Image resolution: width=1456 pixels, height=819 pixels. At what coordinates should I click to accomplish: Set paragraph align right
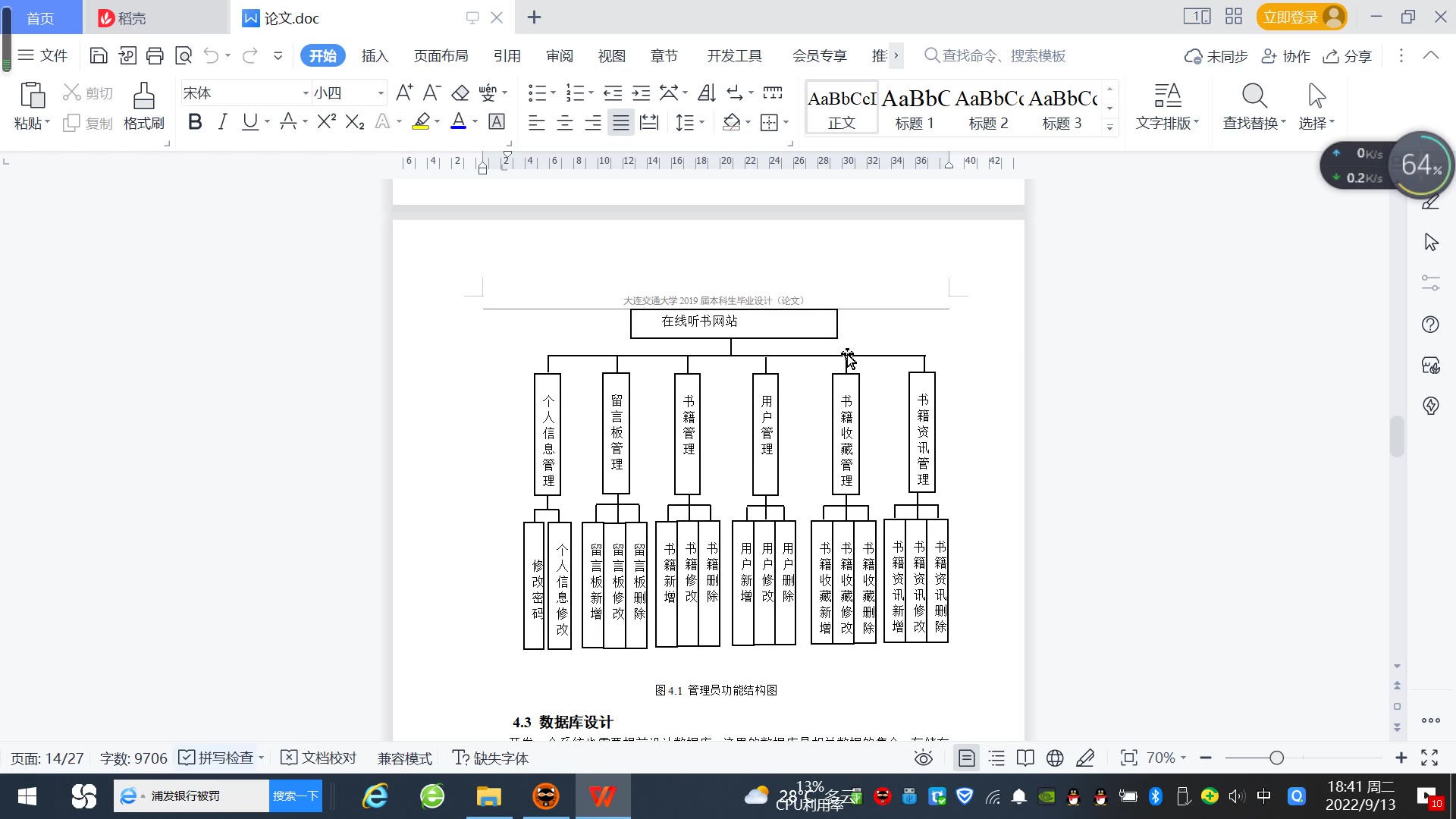[592, 122]
